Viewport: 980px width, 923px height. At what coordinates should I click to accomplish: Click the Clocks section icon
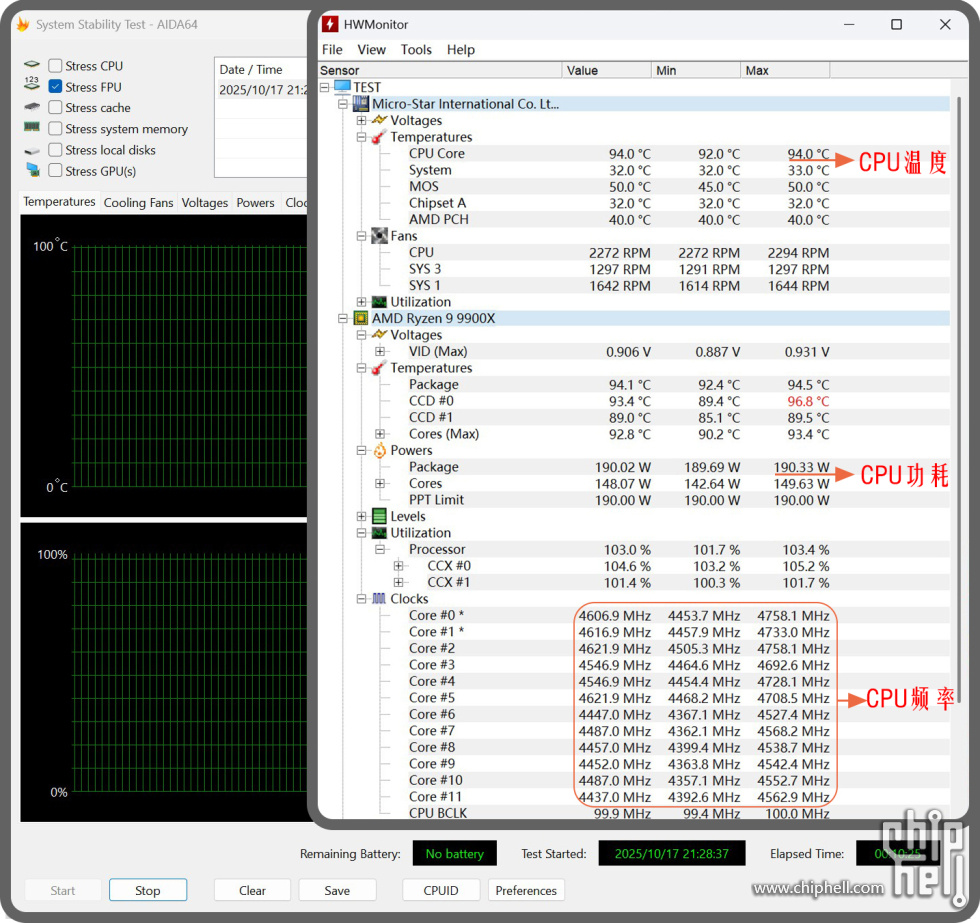379,599
